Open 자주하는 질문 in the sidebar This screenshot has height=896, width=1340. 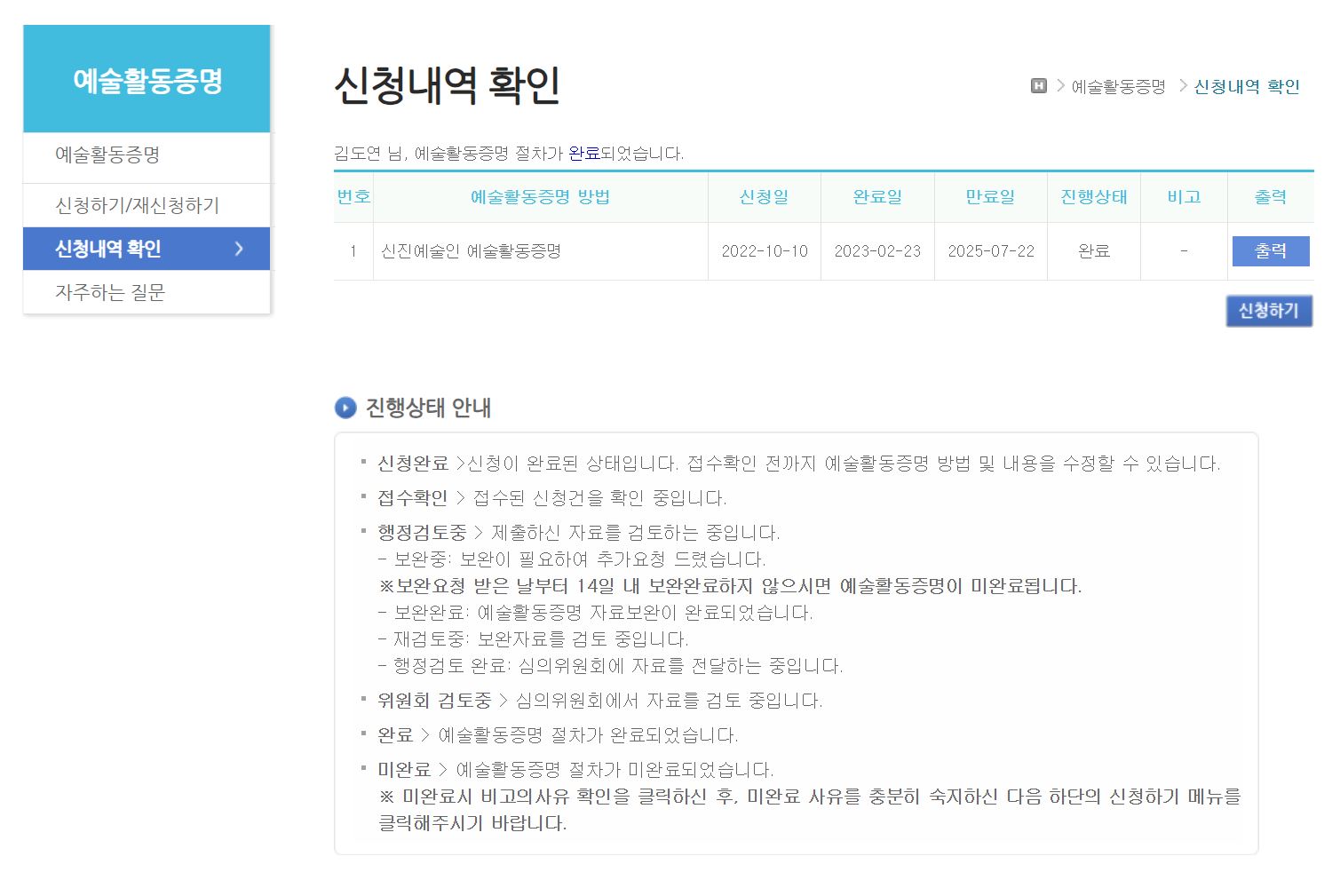click(147, 292)
